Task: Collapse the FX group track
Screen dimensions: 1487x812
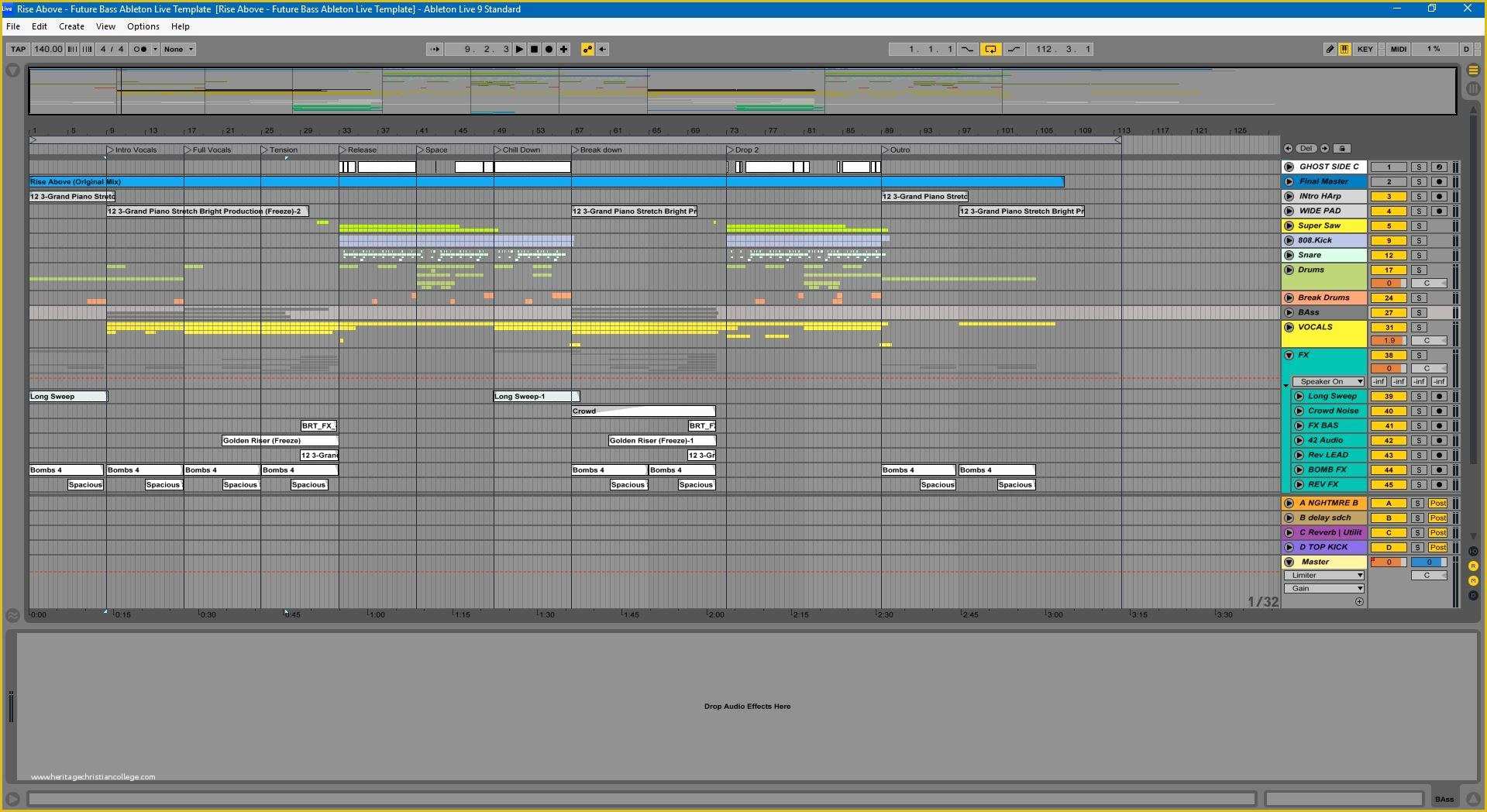Action: [1289, 355]
